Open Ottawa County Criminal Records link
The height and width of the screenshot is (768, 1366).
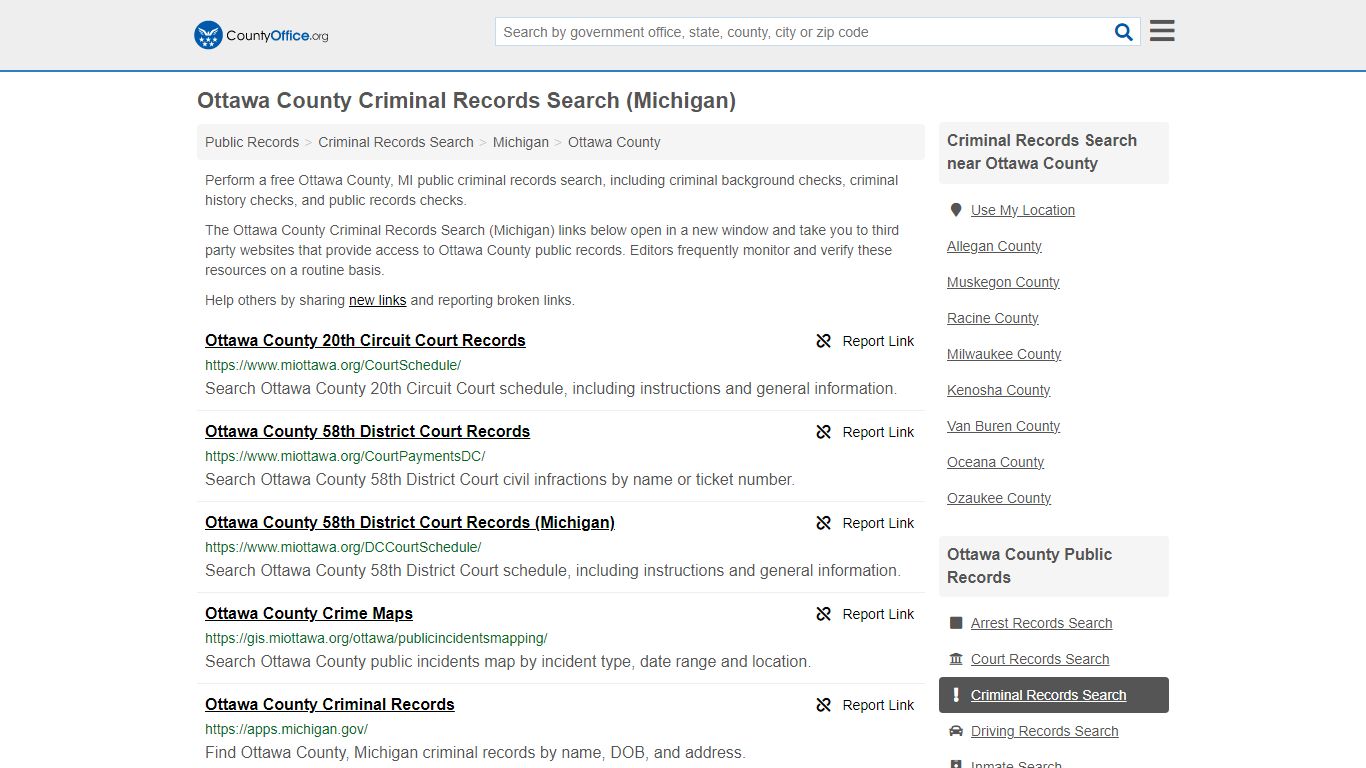point(330,704)
